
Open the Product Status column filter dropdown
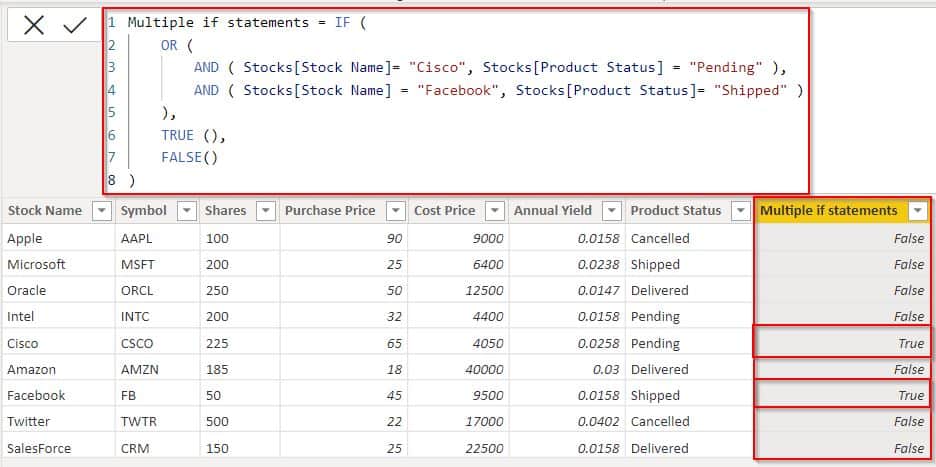click(x=741, y=211)
